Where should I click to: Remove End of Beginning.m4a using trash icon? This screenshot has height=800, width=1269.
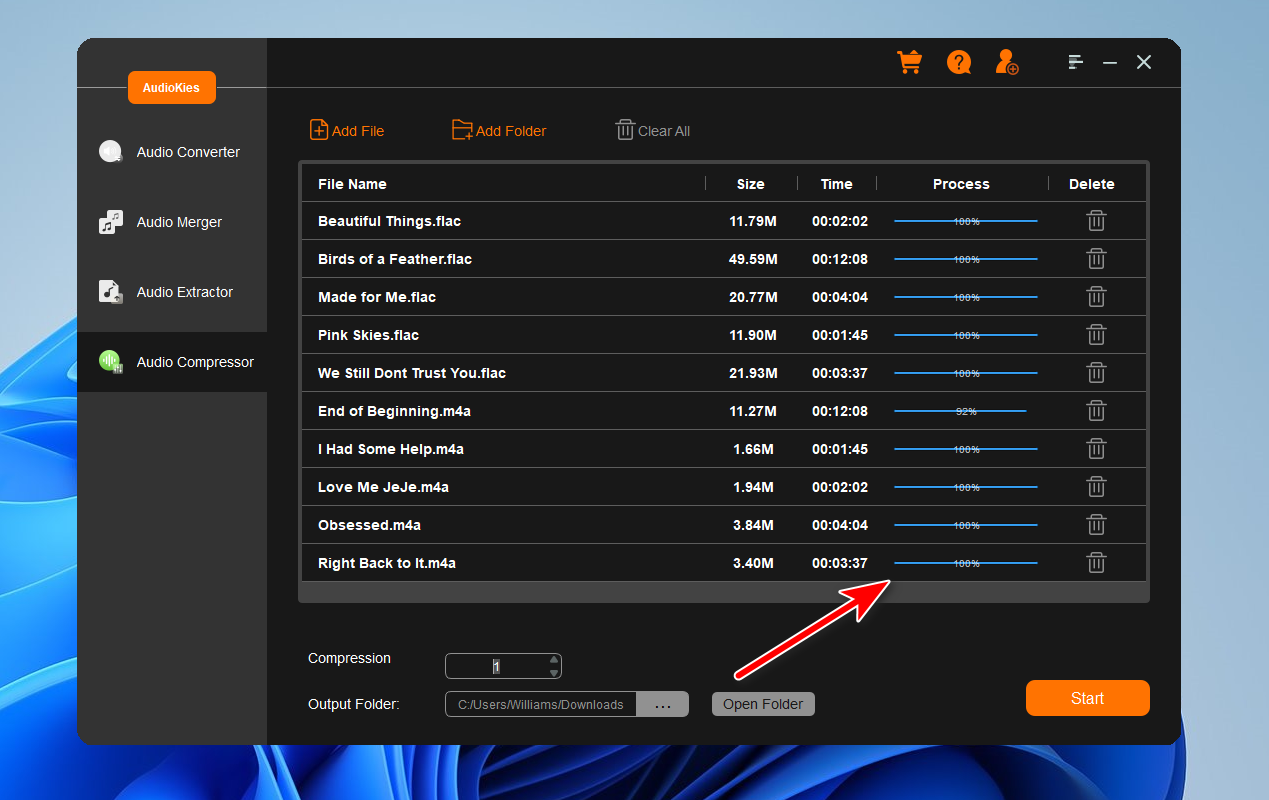1096,411
